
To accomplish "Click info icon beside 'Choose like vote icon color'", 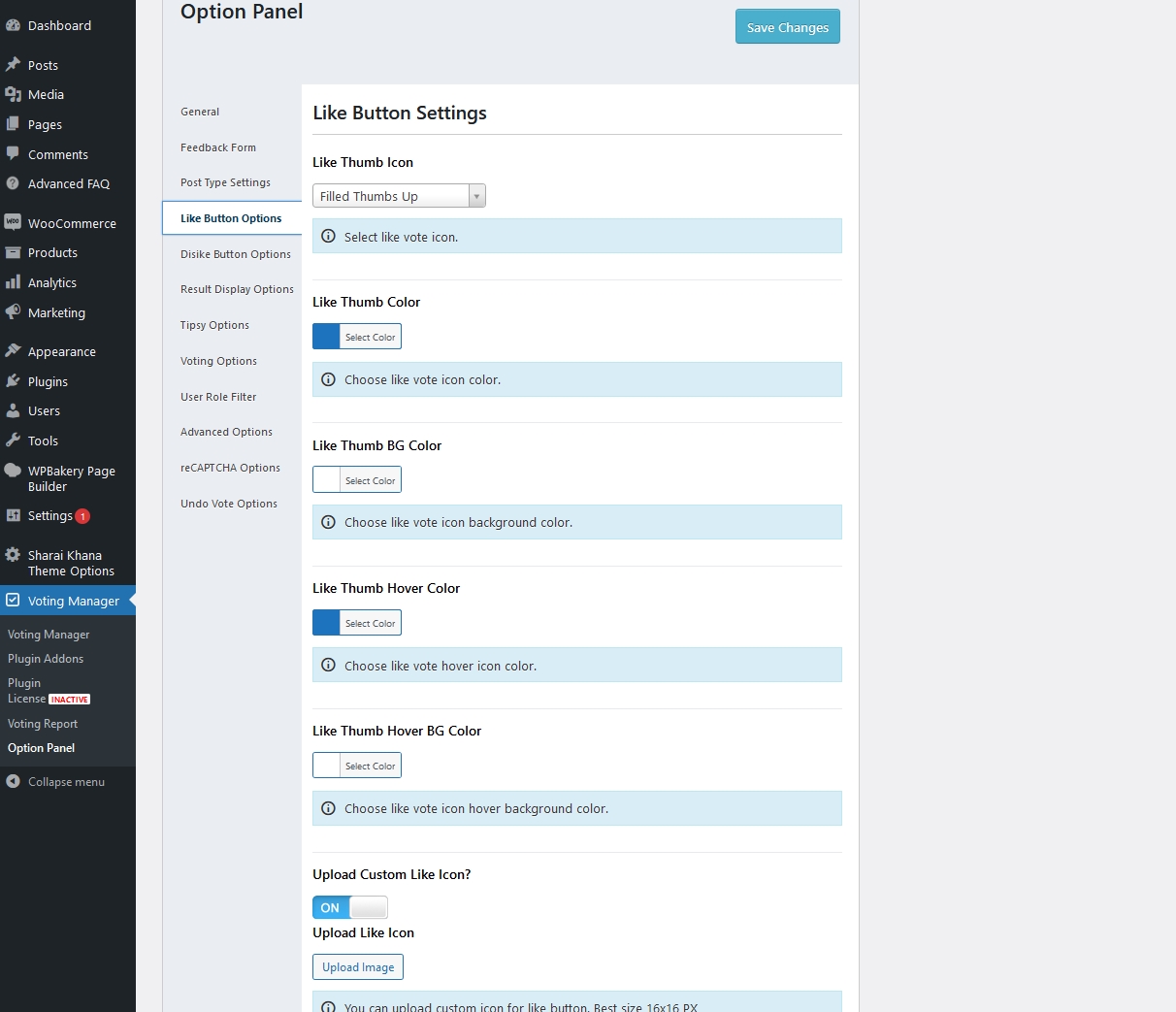I will tap(328, 379).
